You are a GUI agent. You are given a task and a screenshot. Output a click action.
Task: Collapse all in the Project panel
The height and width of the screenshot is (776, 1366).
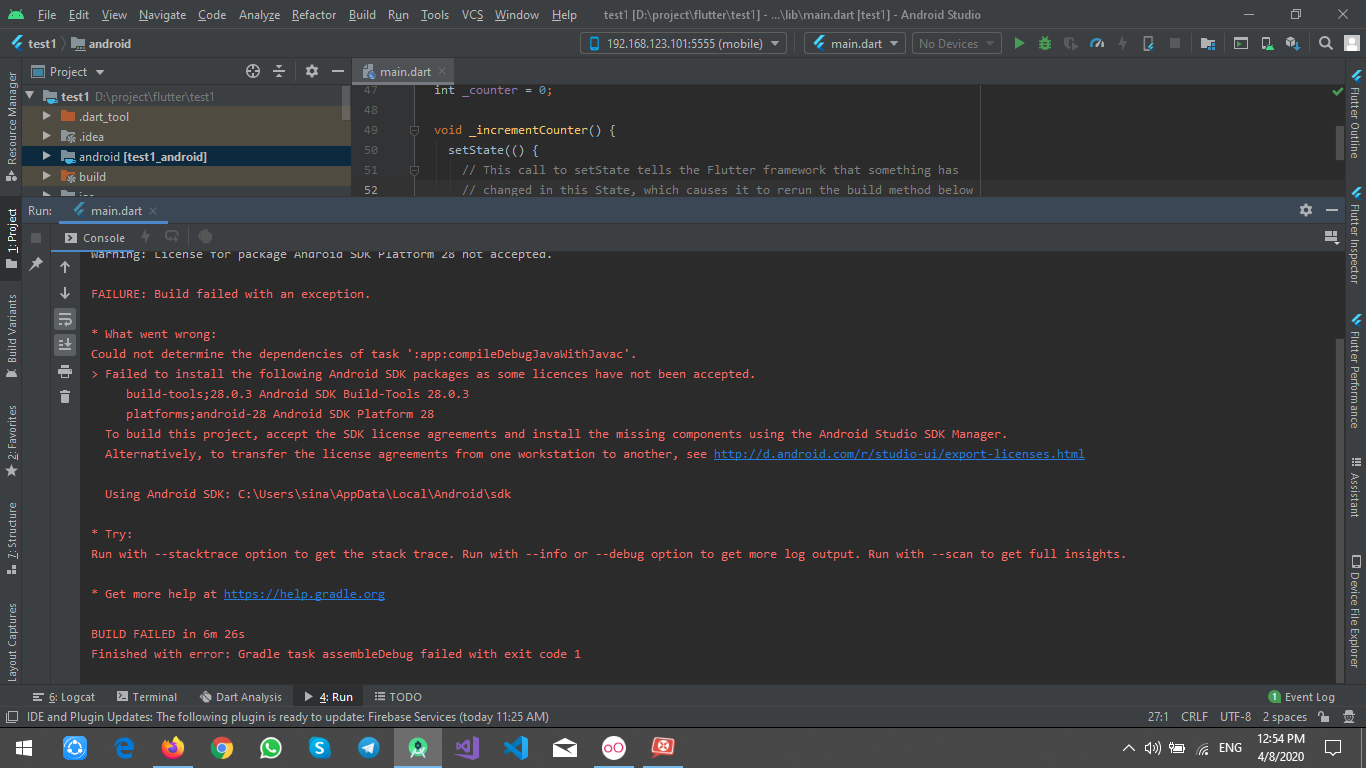279,71
